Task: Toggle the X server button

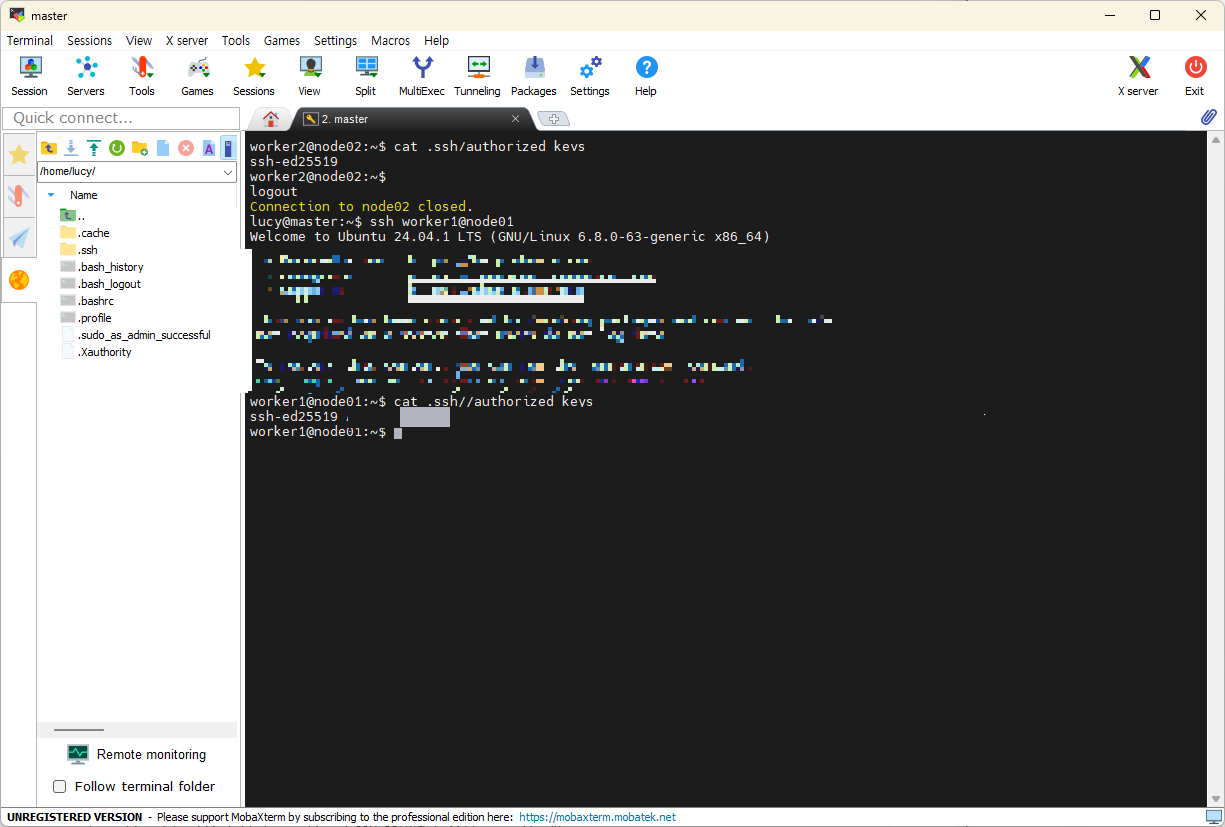Action: click(1138, 77)
